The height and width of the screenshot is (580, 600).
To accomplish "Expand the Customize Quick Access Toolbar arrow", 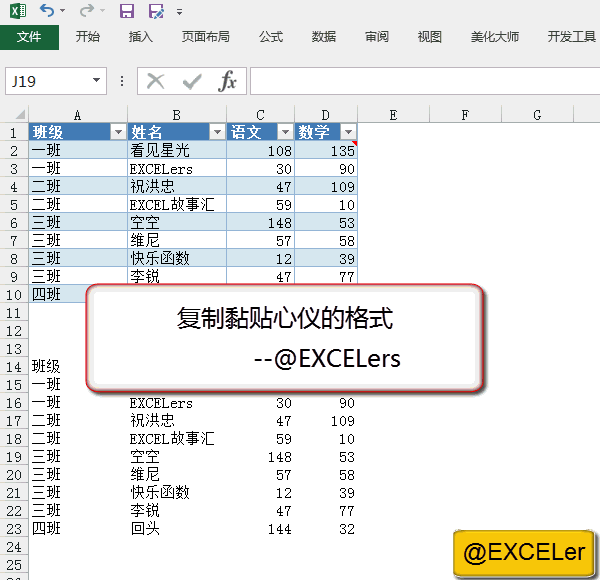I will pos(179,13).
